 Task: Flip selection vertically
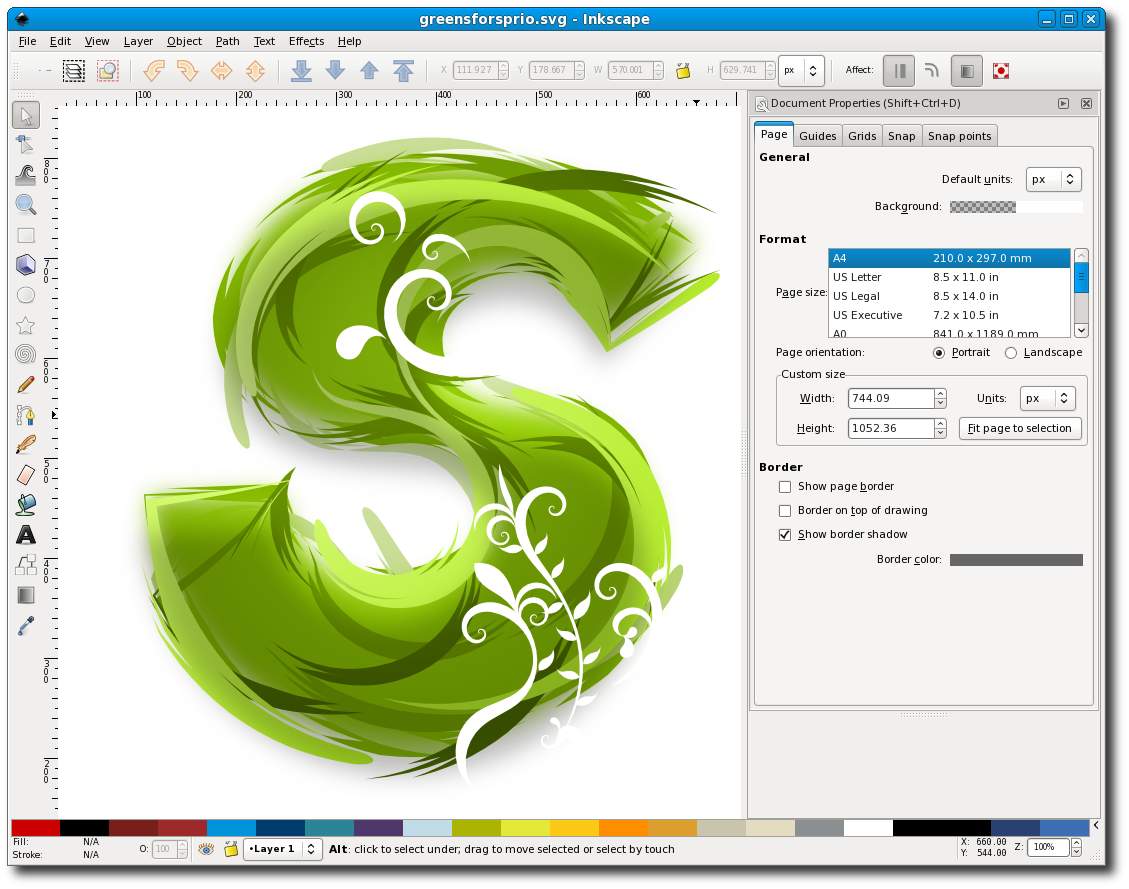point(255,70)
